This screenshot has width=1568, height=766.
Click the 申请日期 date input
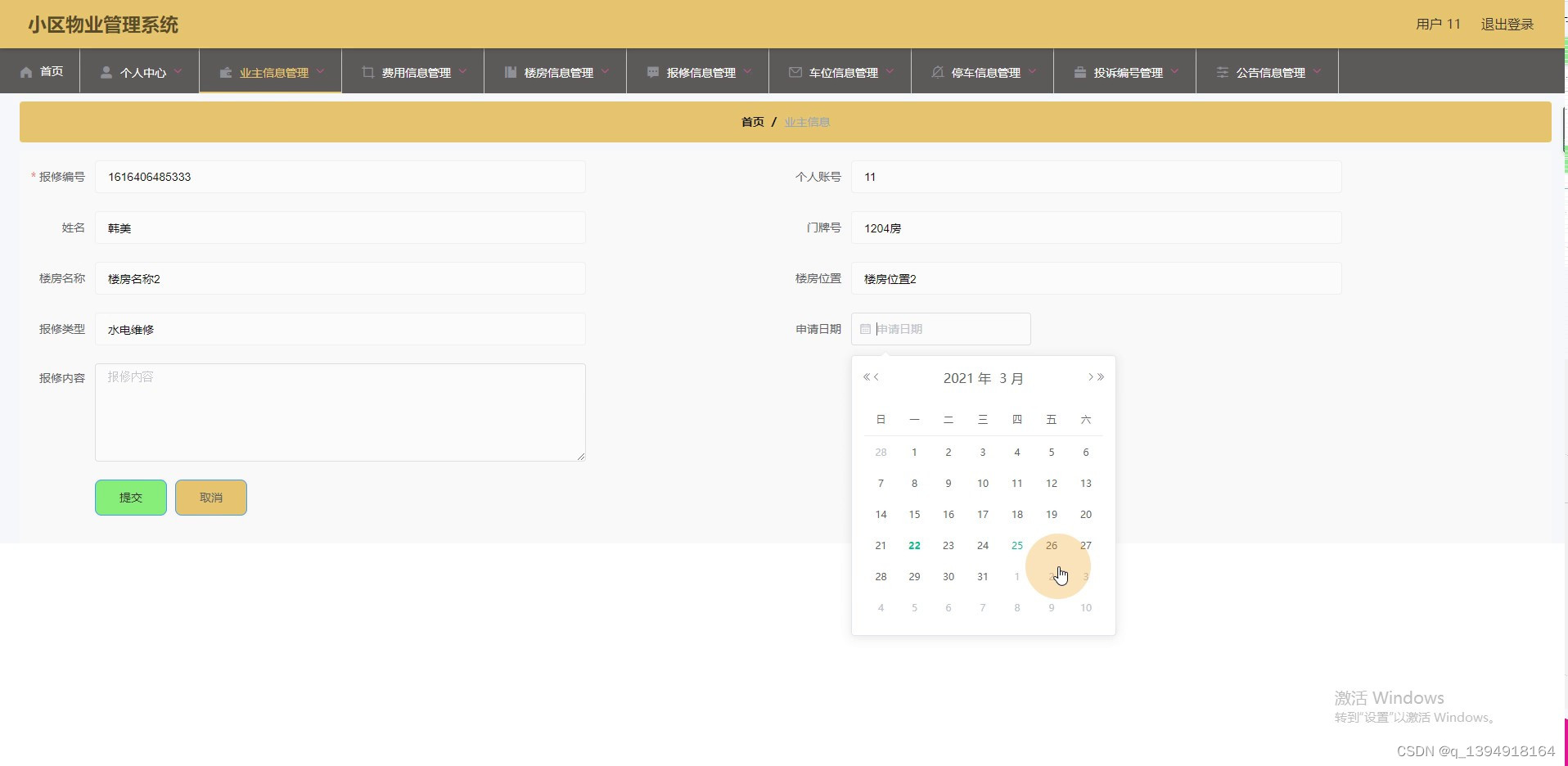pos(941,329)
